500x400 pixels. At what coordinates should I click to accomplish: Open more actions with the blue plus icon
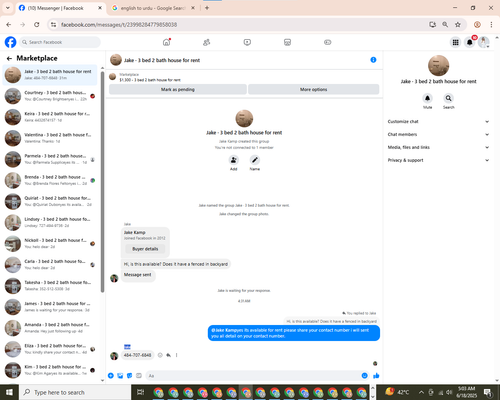(111, 376)
